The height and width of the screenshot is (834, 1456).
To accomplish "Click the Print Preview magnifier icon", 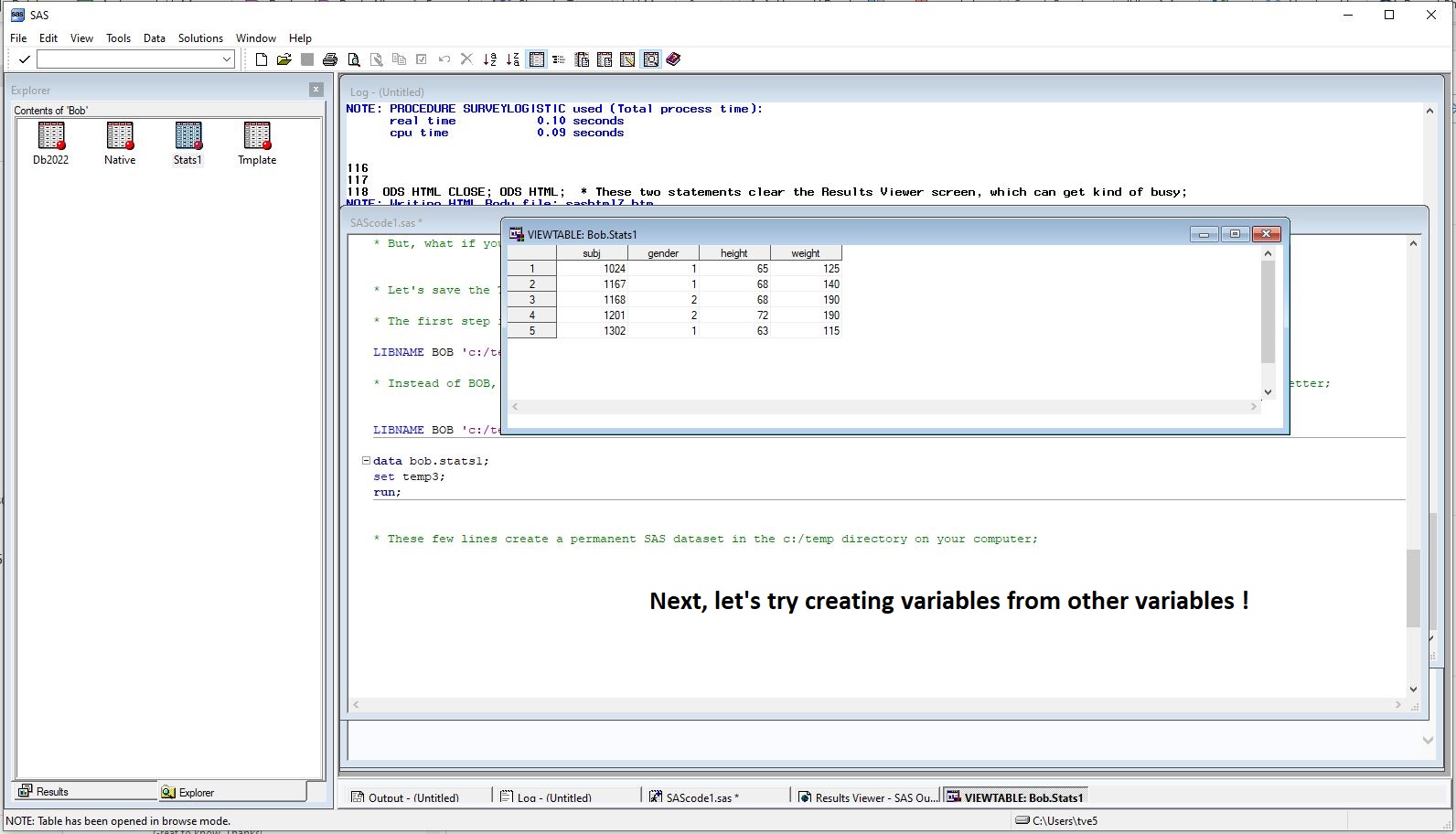I will tap(353, 59).
